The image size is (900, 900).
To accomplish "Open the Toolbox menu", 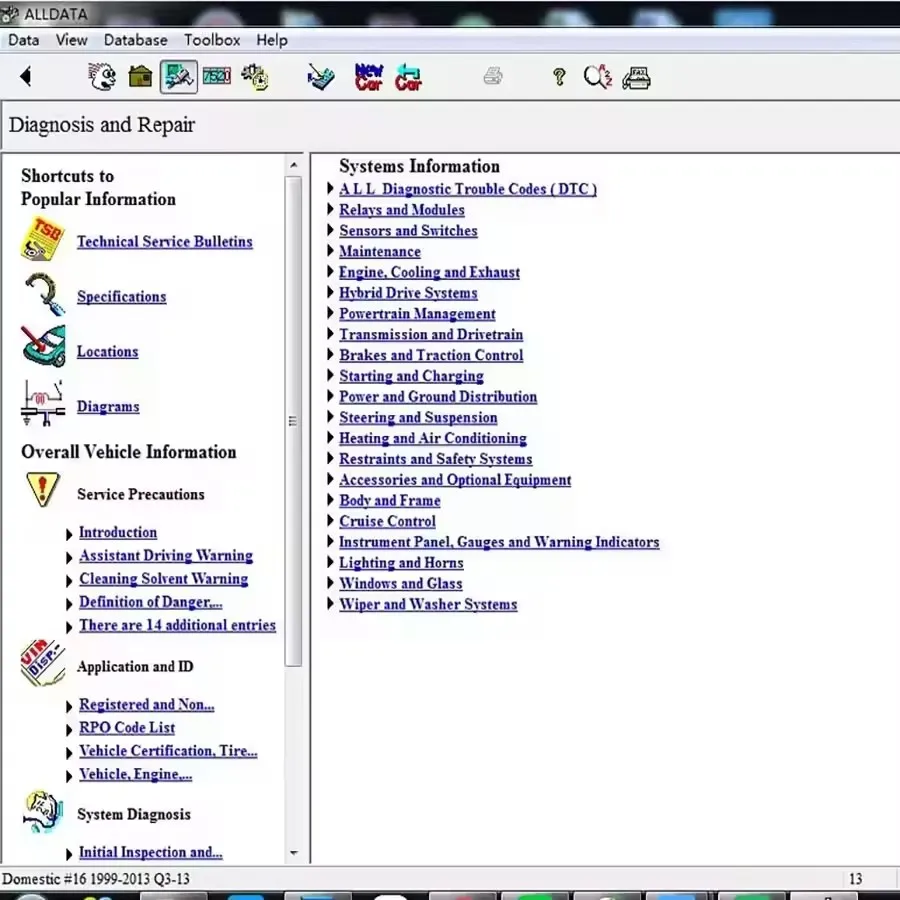I will point(212,40).
